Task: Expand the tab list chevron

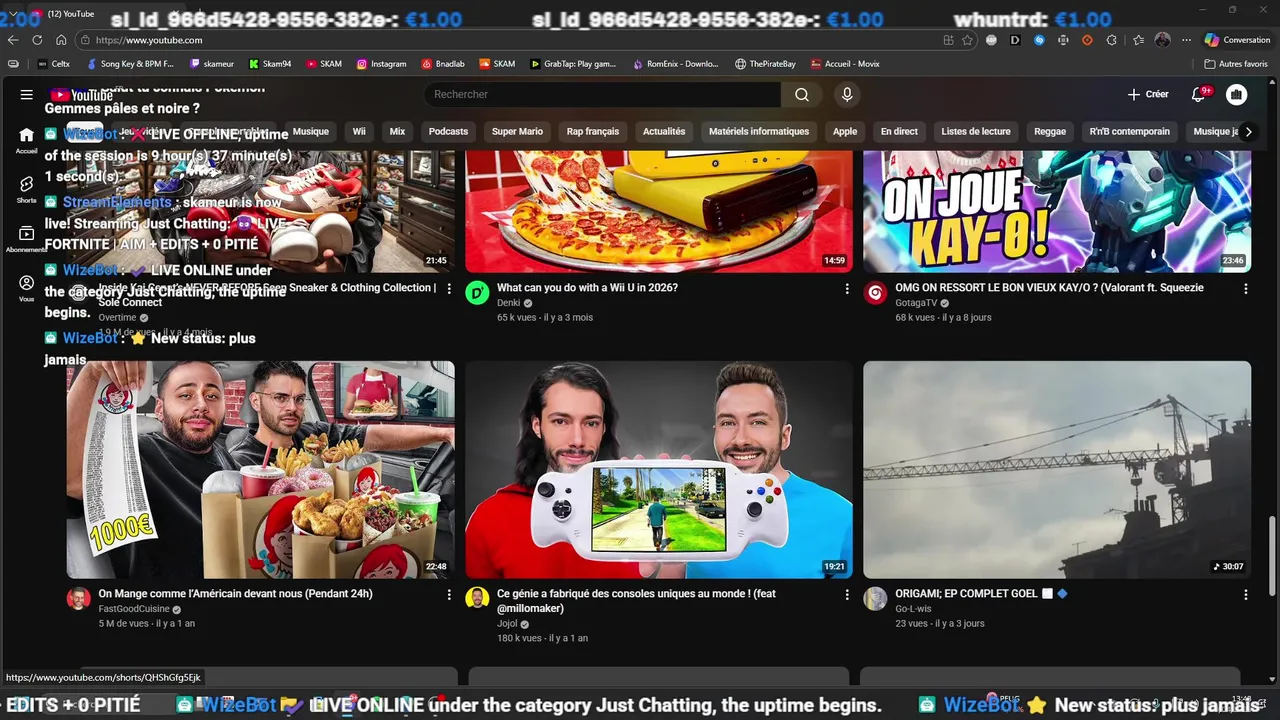Action: (x=13, y=13)
